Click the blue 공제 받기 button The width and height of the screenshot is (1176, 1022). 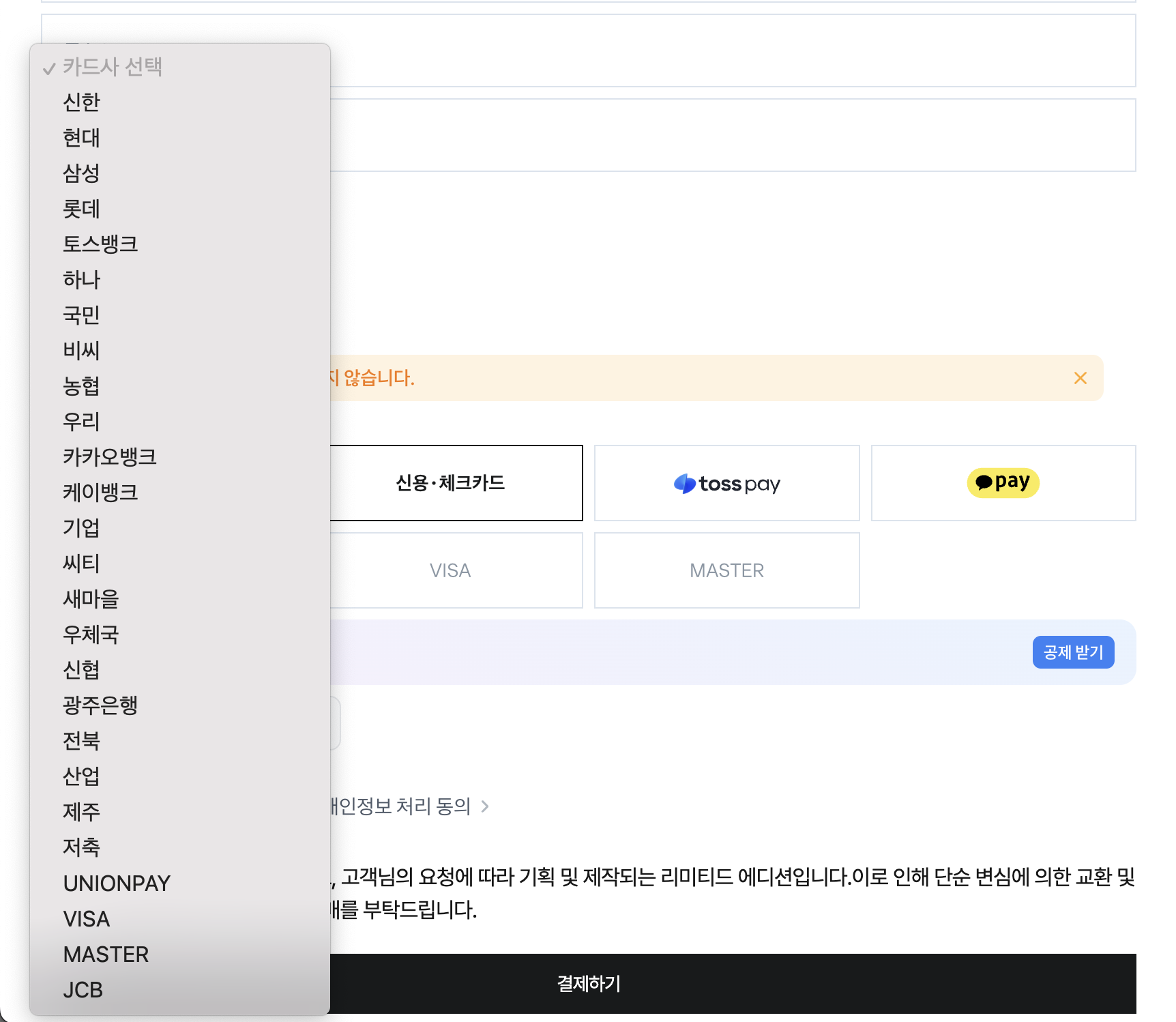click(1074, 652)
